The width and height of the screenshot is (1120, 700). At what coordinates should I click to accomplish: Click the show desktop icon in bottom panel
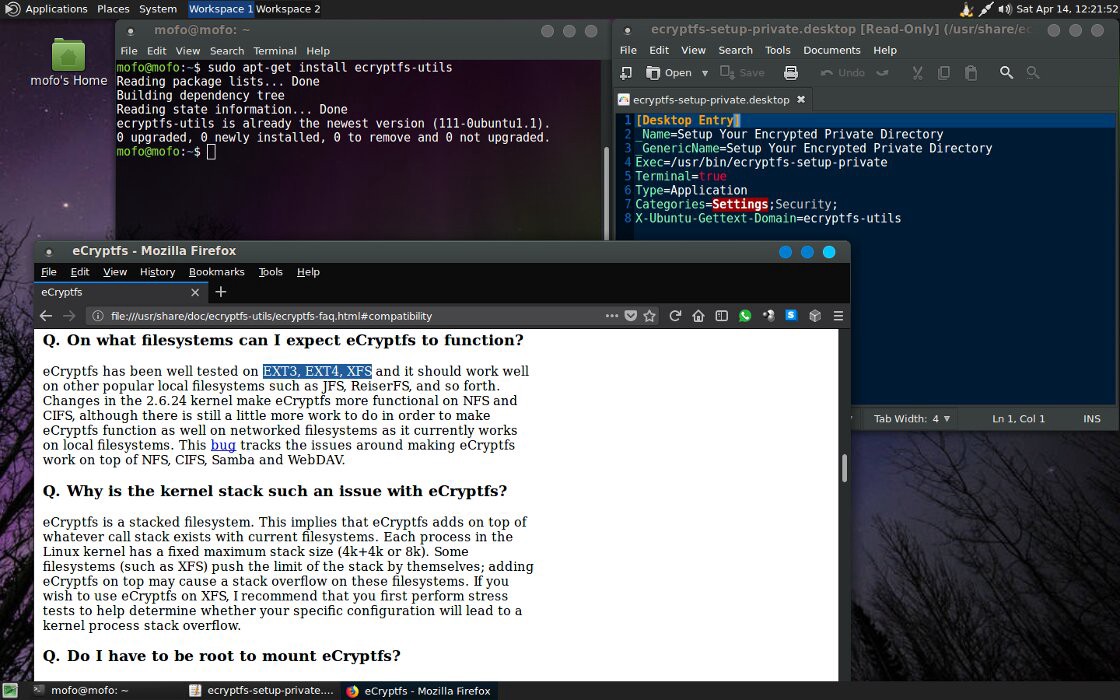coord(10,691)
